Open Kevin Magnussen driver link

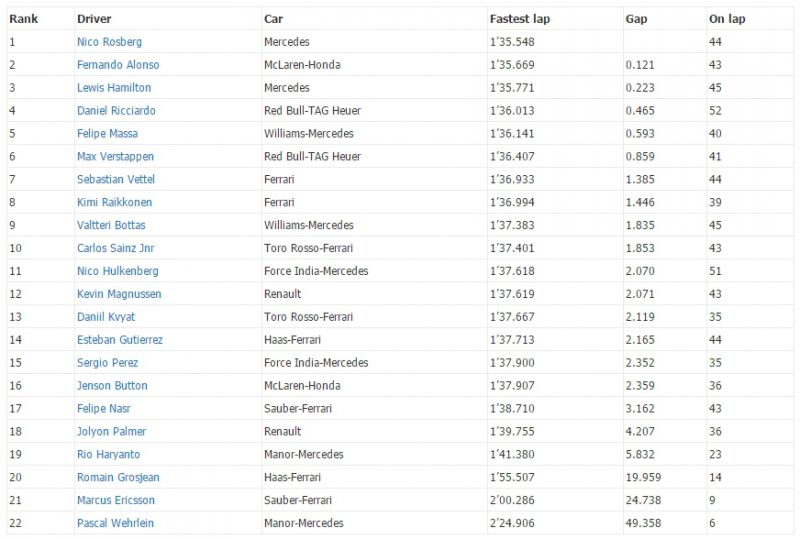tap(119, 294)
